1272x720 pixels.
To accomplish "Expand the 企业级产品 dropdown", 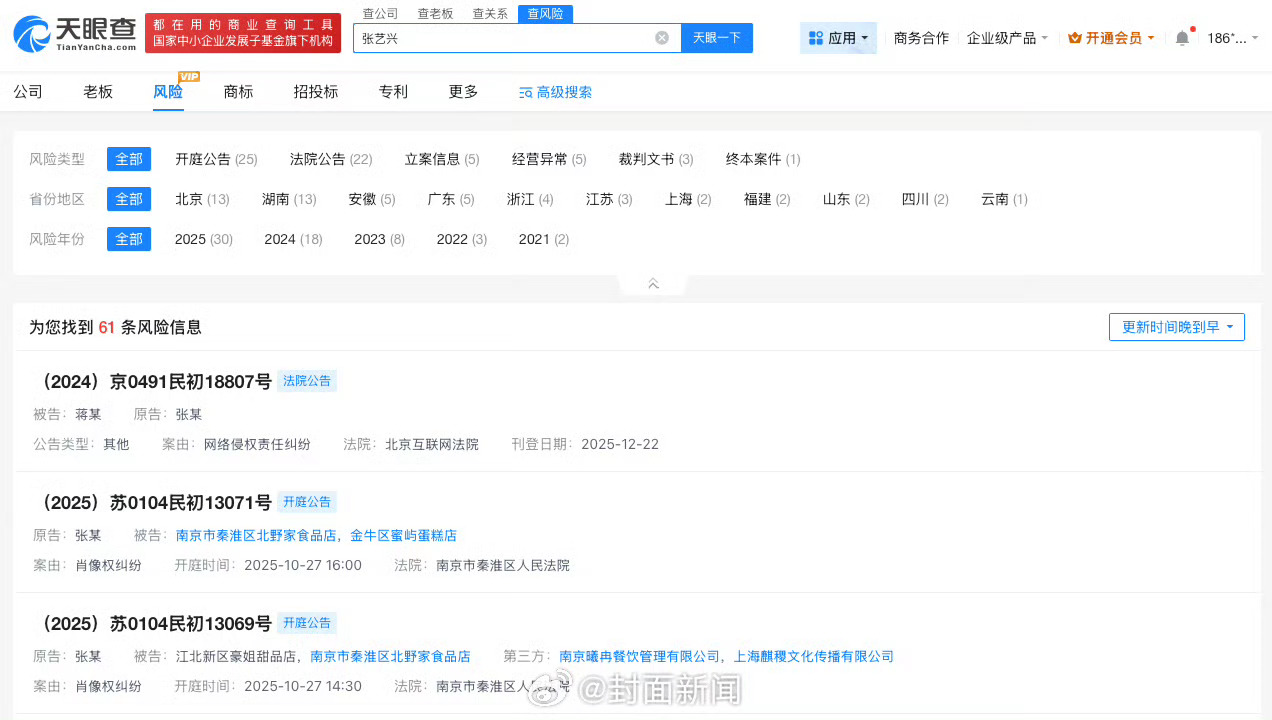I will click(x=1007, y=36).
